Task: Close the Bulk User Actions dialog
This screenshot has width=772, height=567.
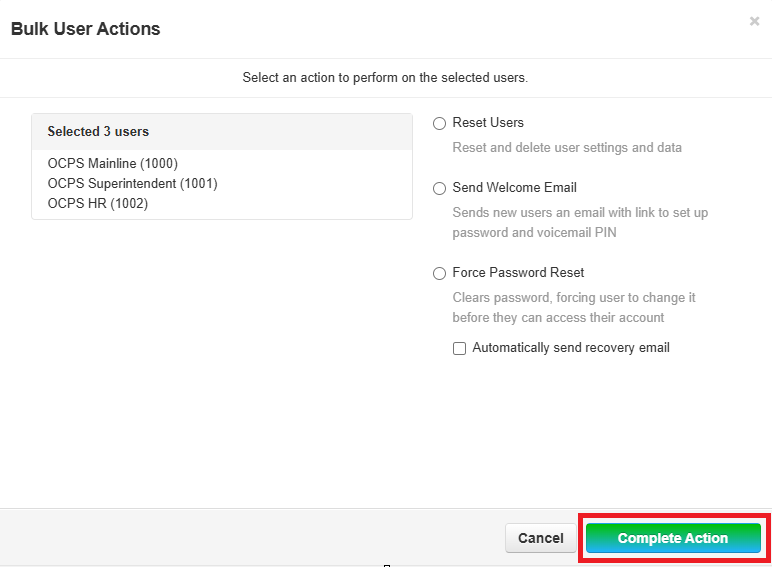Action: click(x=754, y=21)
